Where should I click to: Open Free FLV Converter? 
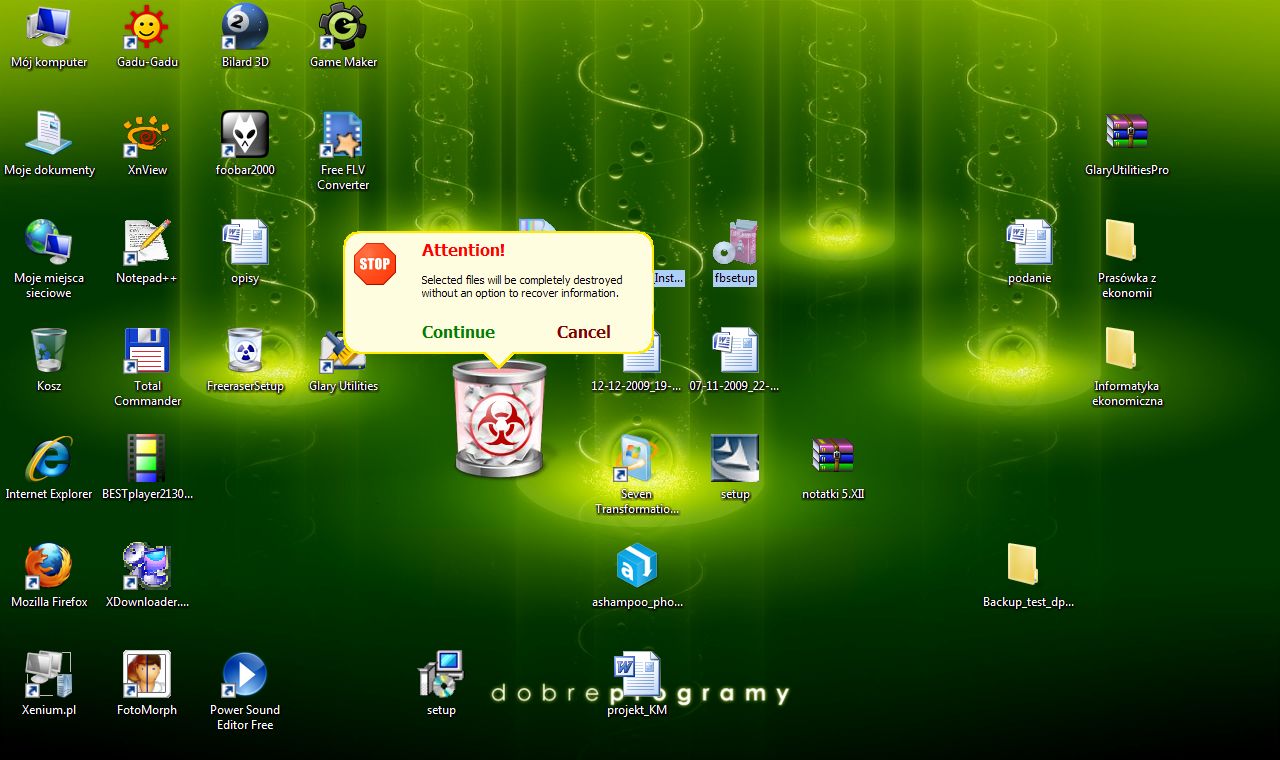pos(343,133)
